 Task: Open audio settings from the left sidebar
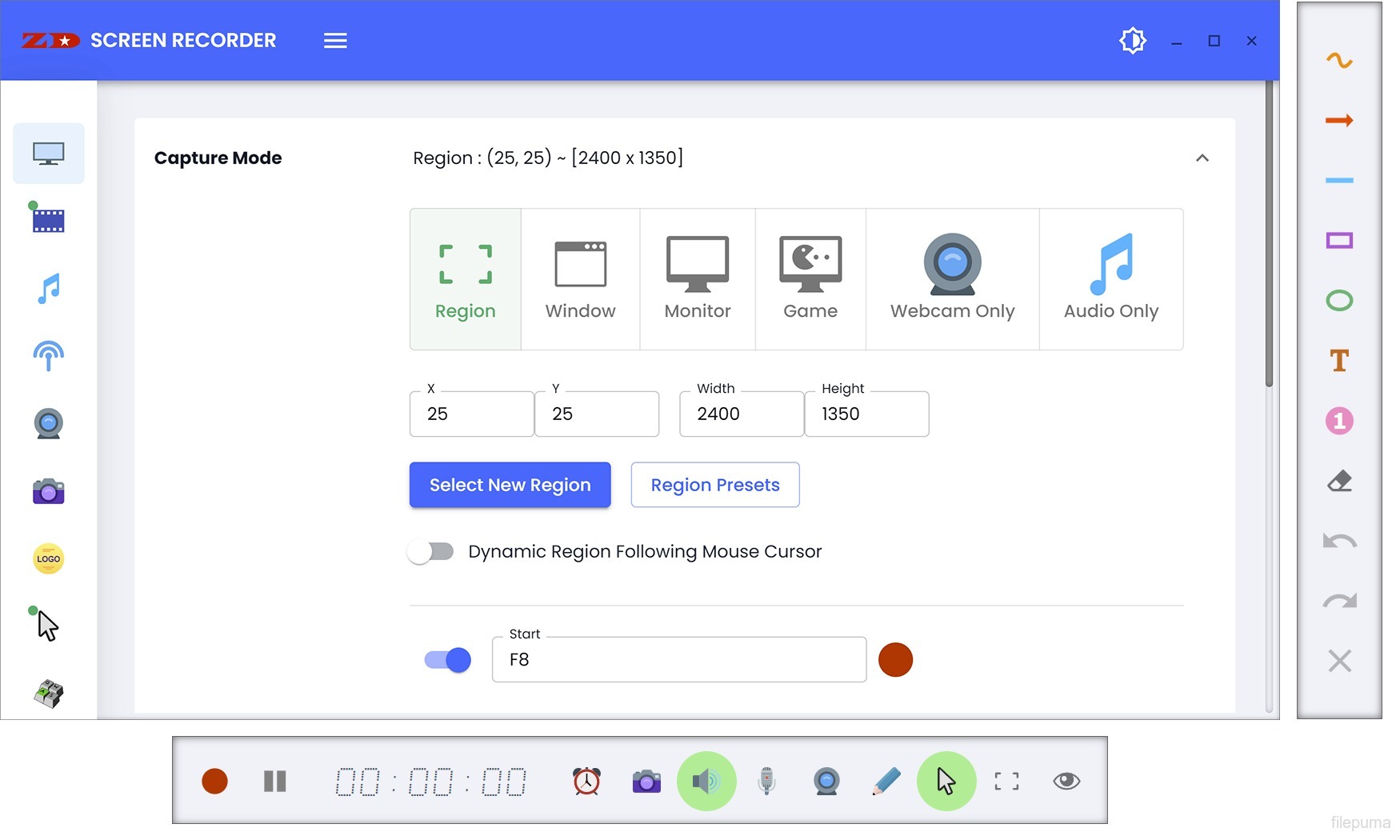click(x=48, y=288)
